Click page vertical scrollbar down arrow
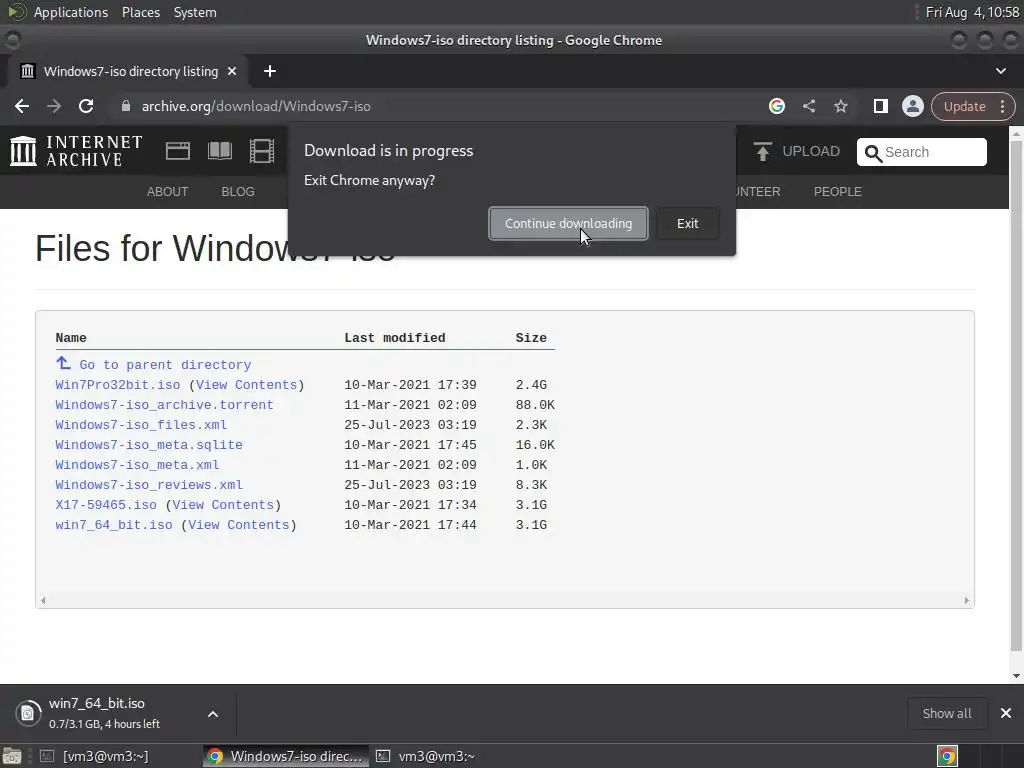Screen dimensions: 1024x768 point(1016,676)
